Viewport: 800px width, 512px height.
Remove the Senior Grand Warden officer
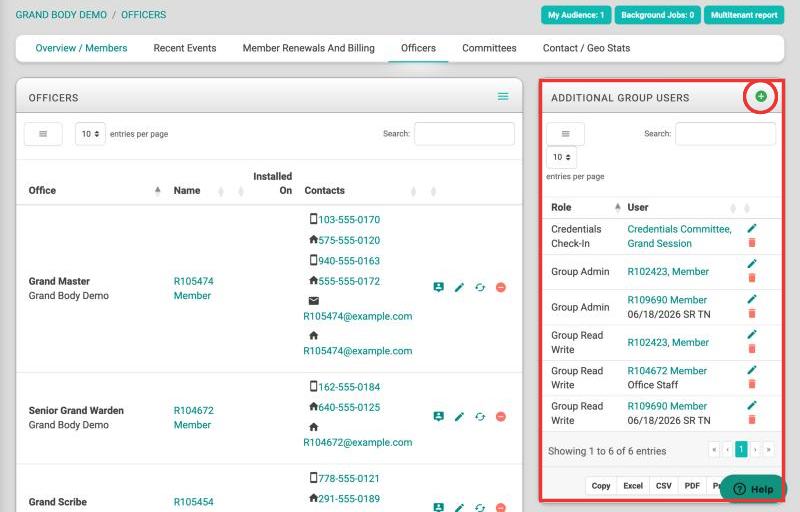(x=501, y=417)
